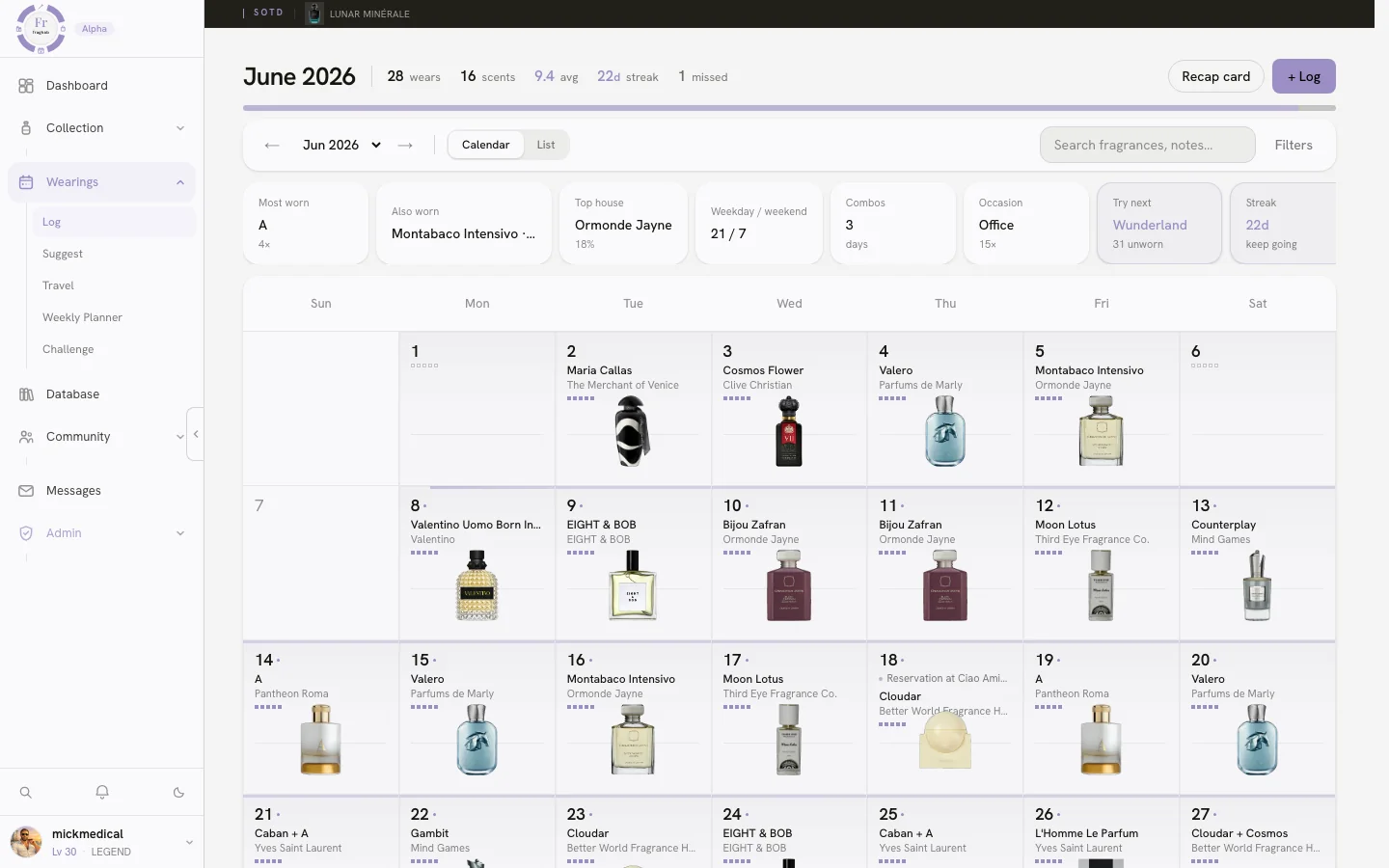
Task: Toggle dark mode moon icon
Action: (x=178, y=793)
